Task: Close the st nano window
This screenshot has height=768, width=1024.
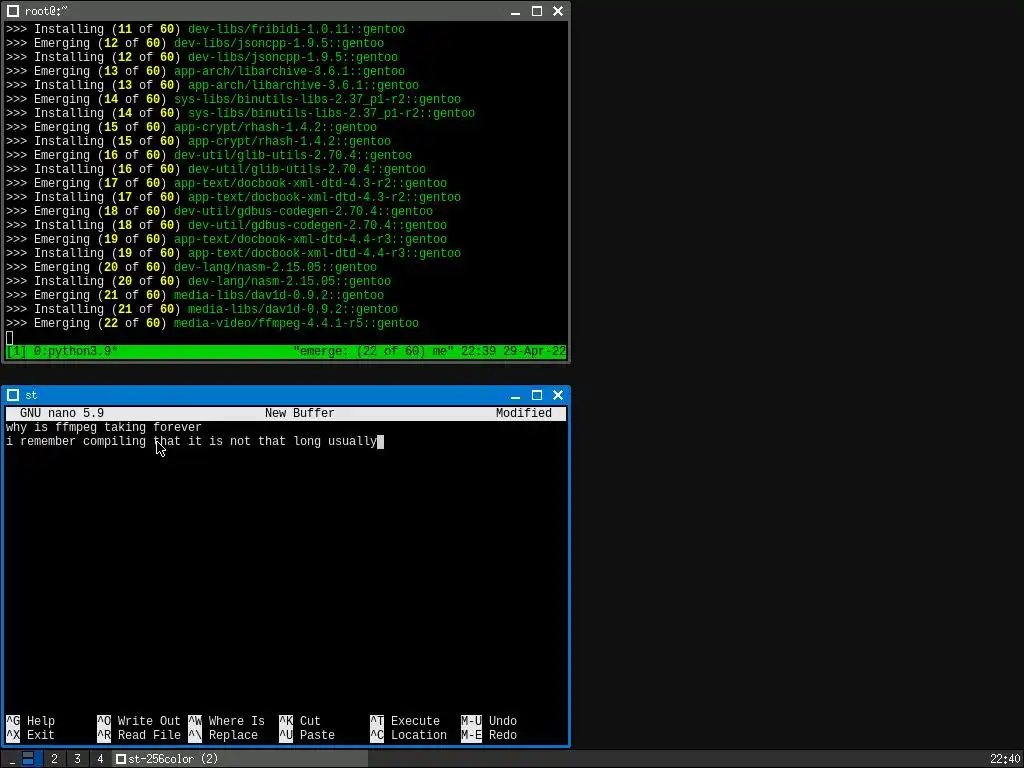Action: point(558,395)
